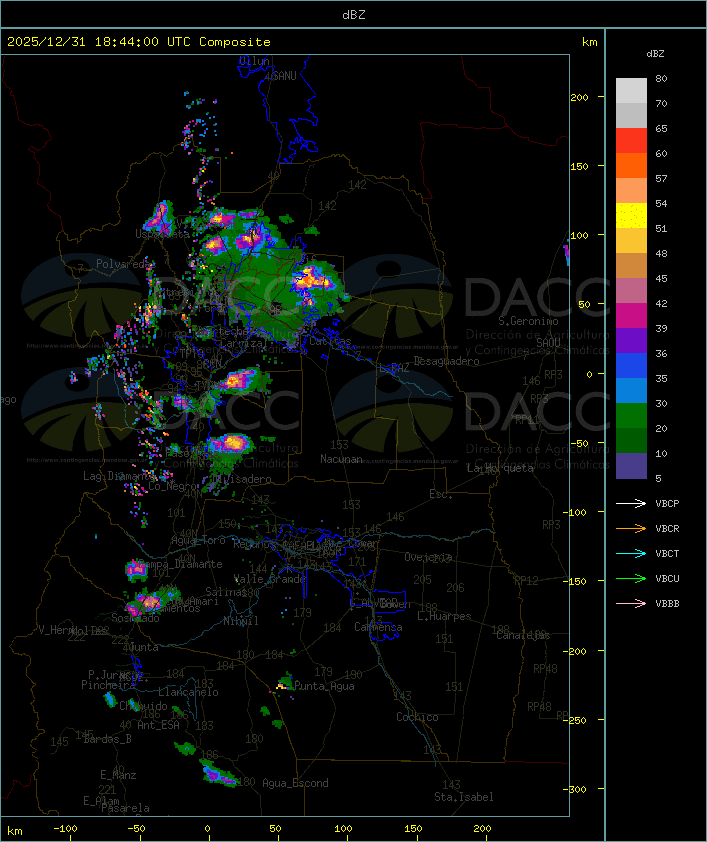The height and width of the screenshot is (842, 707).
Task: Click the storm cell at Pampa_Diamante
Action: pyautogui.click(x=136, y=570)
